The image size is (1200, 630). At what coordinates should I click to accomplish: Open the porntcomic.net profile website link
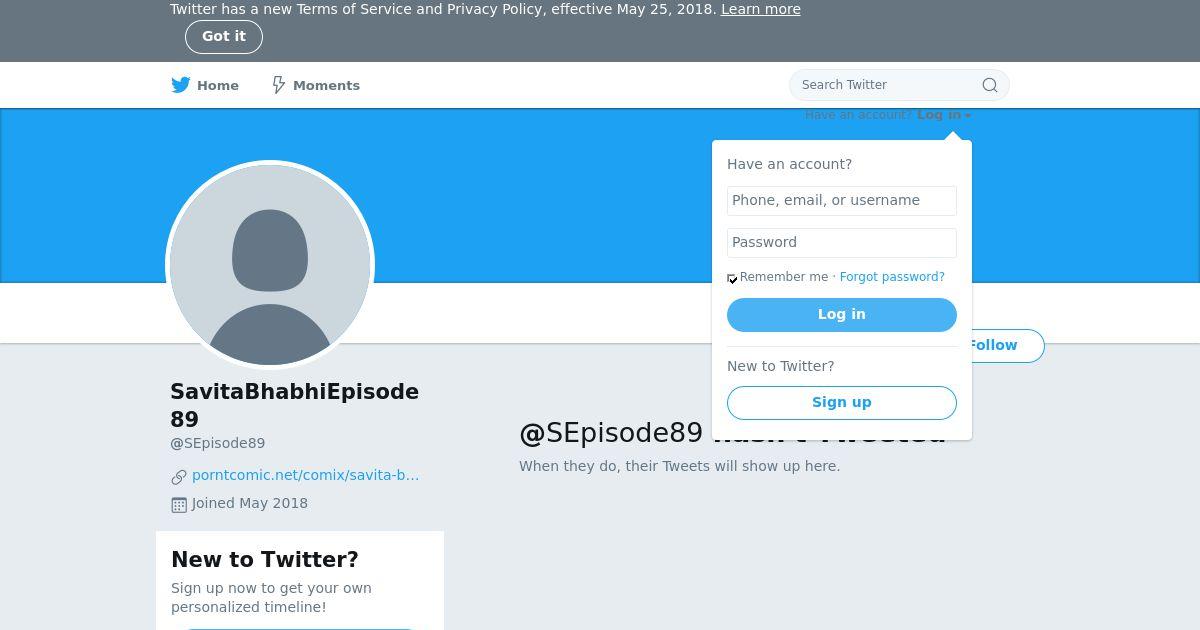305,475
